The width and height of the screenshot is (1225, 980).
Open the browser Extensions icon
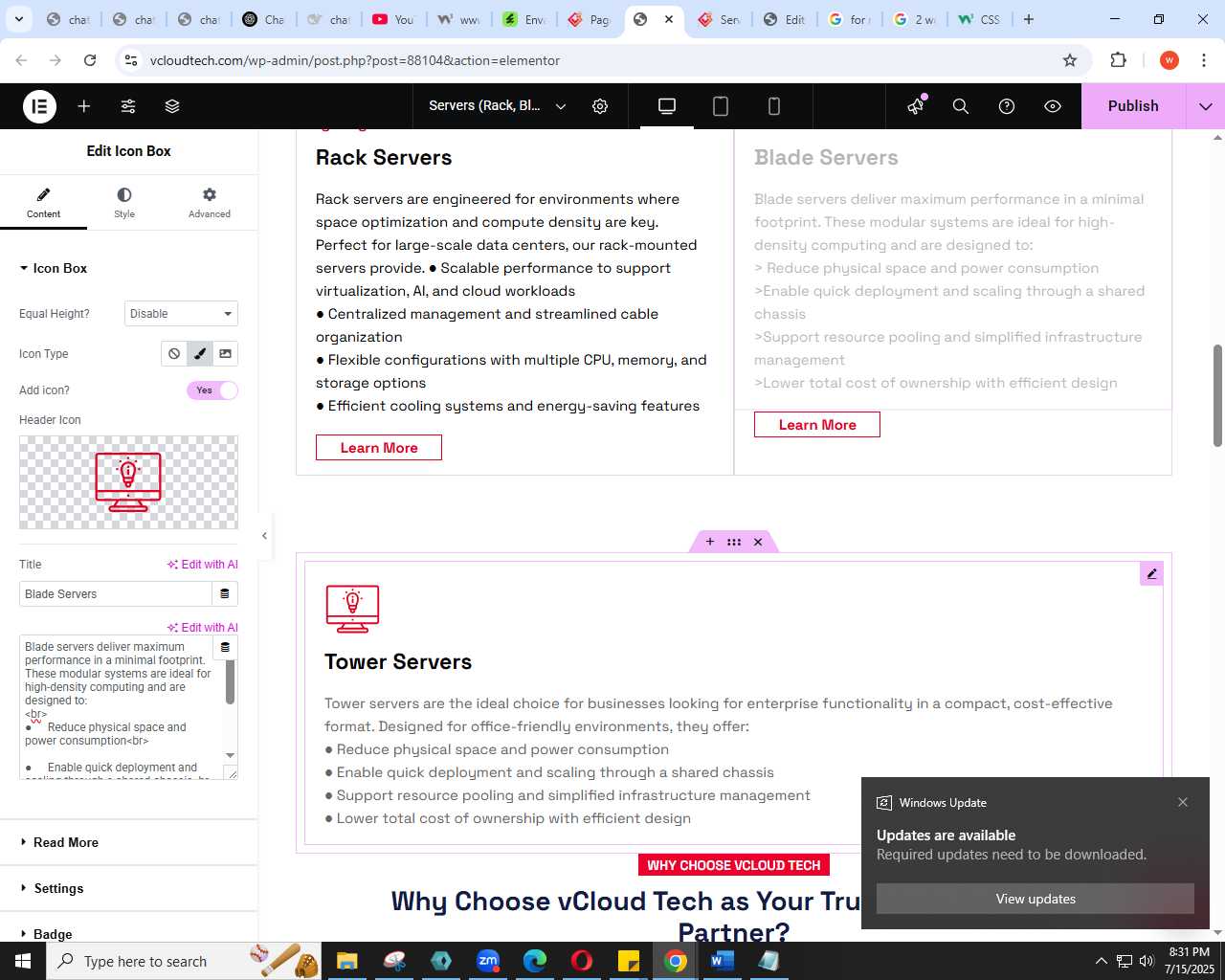(x=1118, y=60)
